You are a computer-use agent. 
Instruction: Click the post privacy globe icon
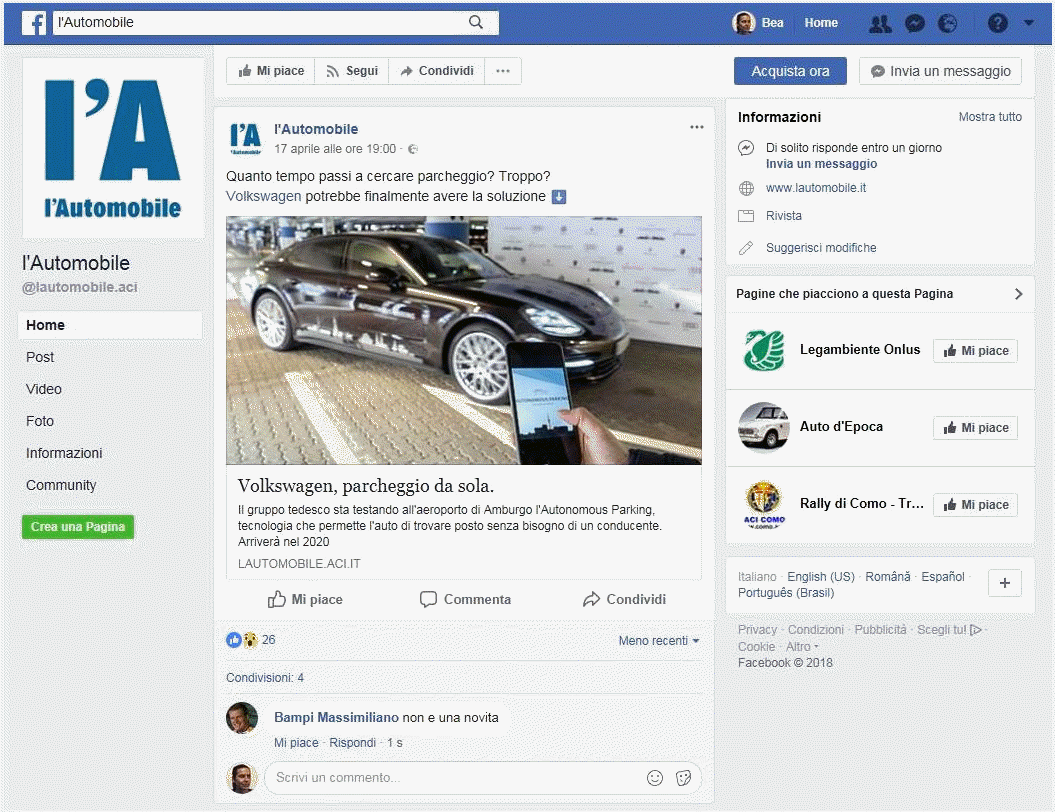pos(413,149)
